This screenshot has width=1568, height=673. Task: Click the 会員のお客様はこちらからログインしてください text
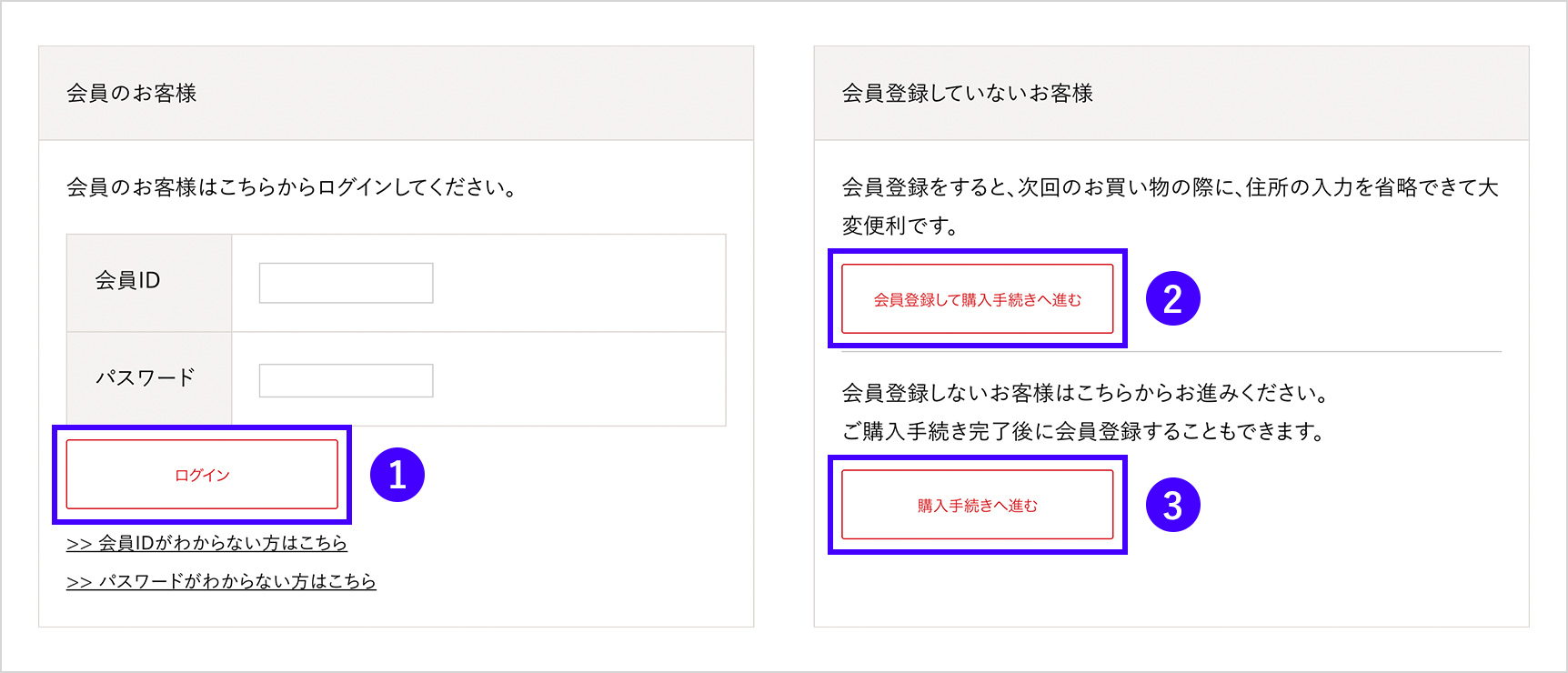pyautogui.click(x=291, y=187)
